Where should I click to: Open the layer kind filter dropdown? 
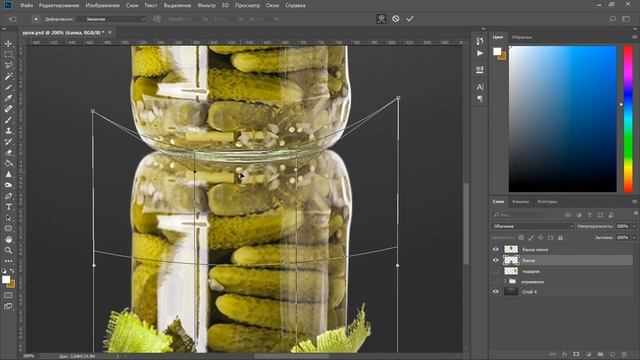pos(518,215)
